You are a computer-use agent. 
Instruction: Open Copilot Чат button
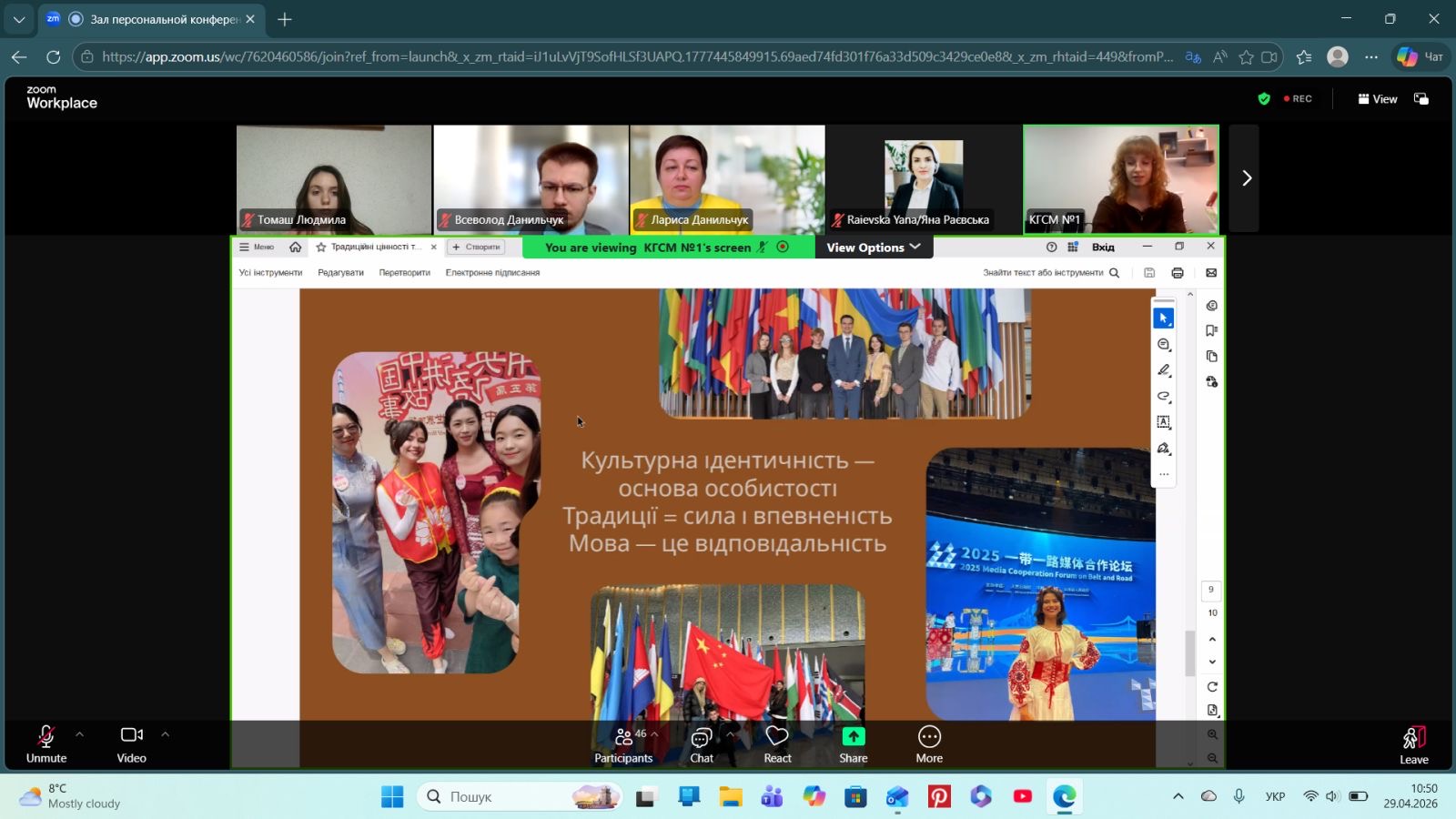tap(1421, 57)
